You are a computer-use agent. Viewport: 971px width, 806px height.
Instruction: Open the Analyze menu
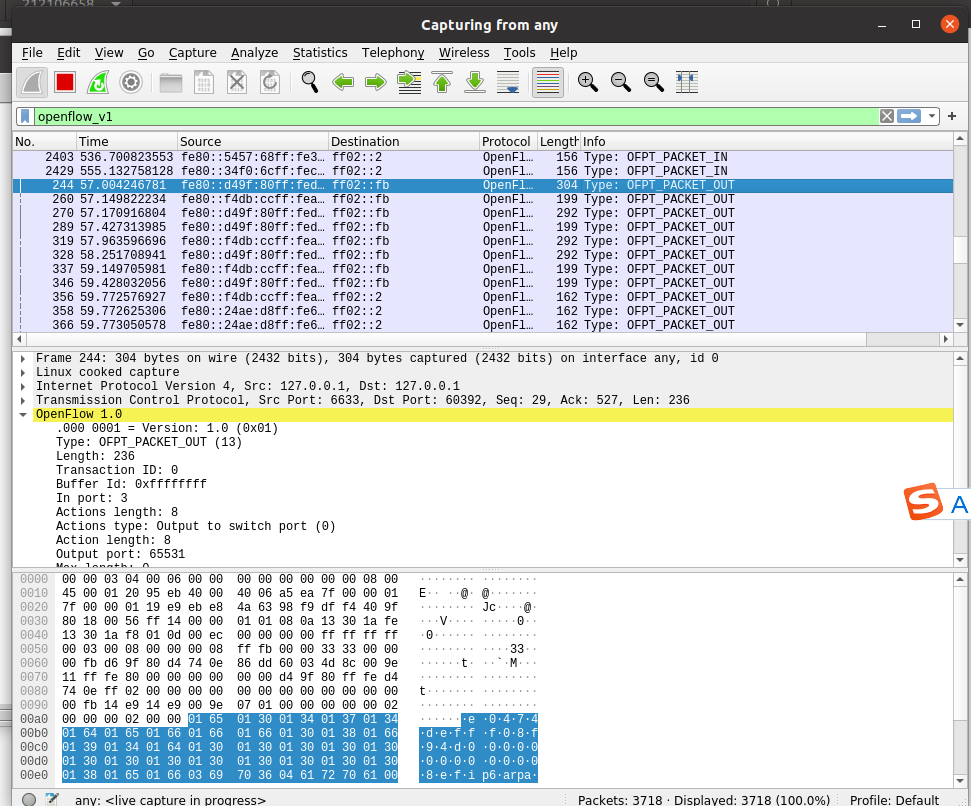coord(255,53)
